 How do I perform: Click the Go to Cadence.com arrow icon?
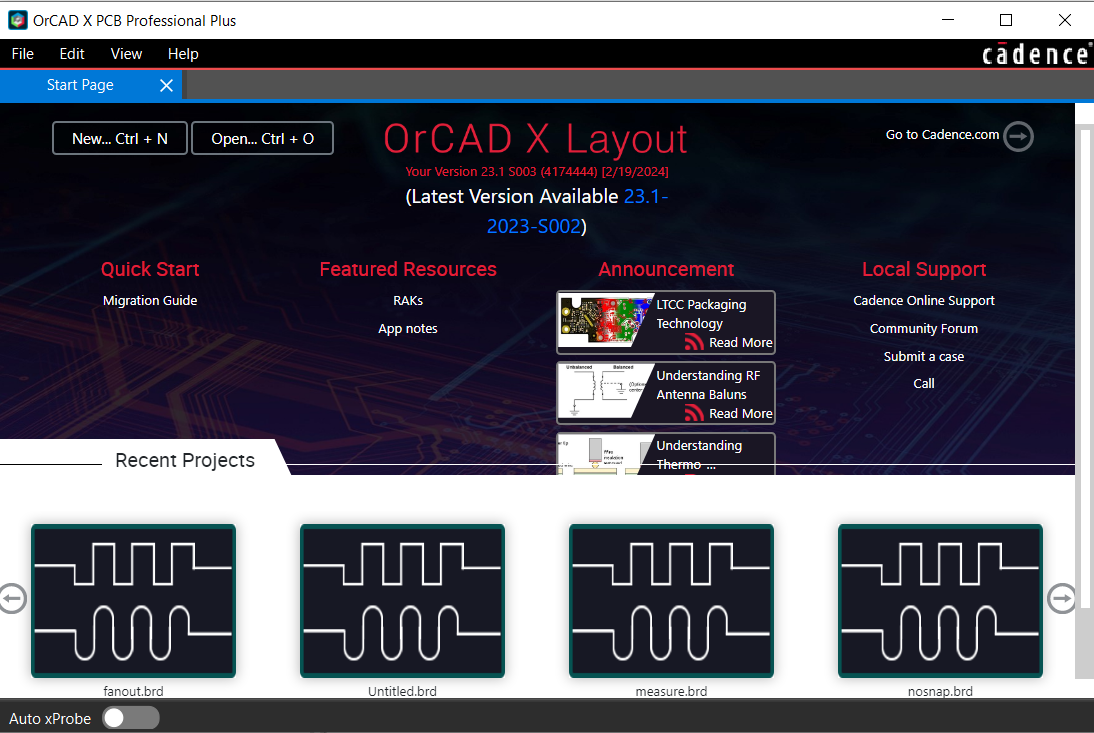click(1019, 136)
